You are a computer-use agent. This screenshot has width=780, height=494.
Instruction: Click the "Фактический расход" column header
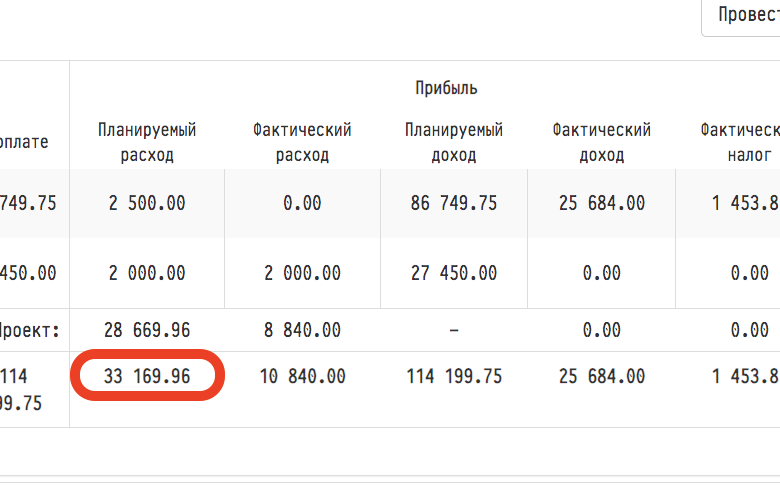pyautogui.click(x=302, y=142)
